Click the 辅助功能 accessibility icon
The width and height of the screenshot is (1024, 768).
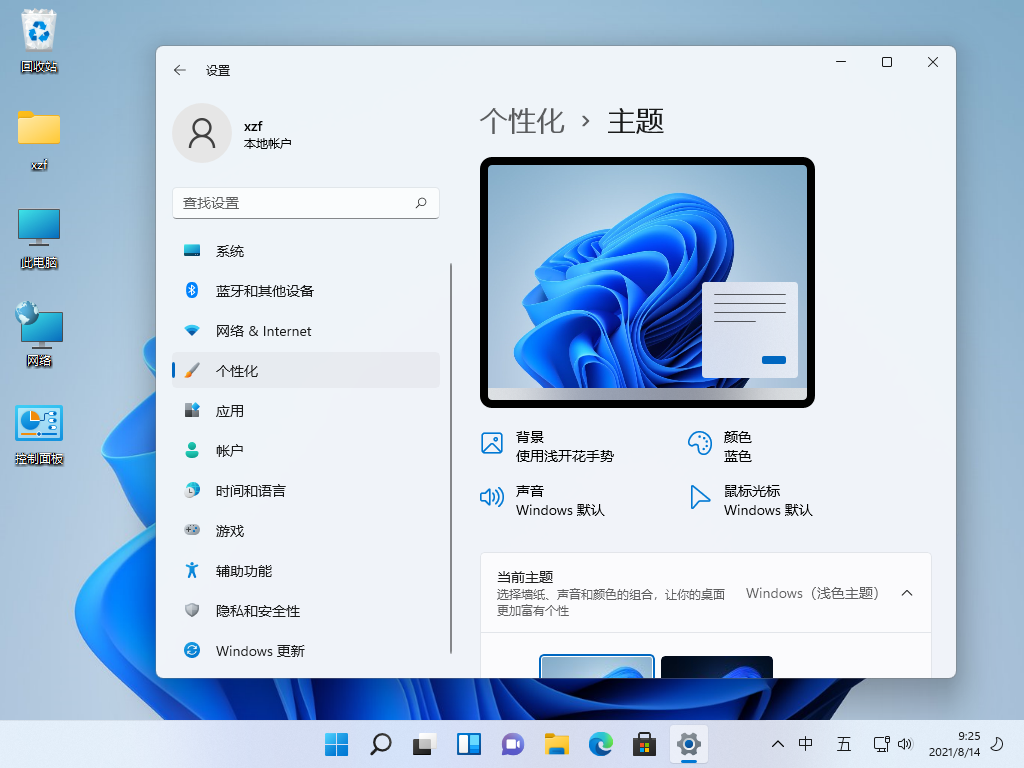pos(192,570)
